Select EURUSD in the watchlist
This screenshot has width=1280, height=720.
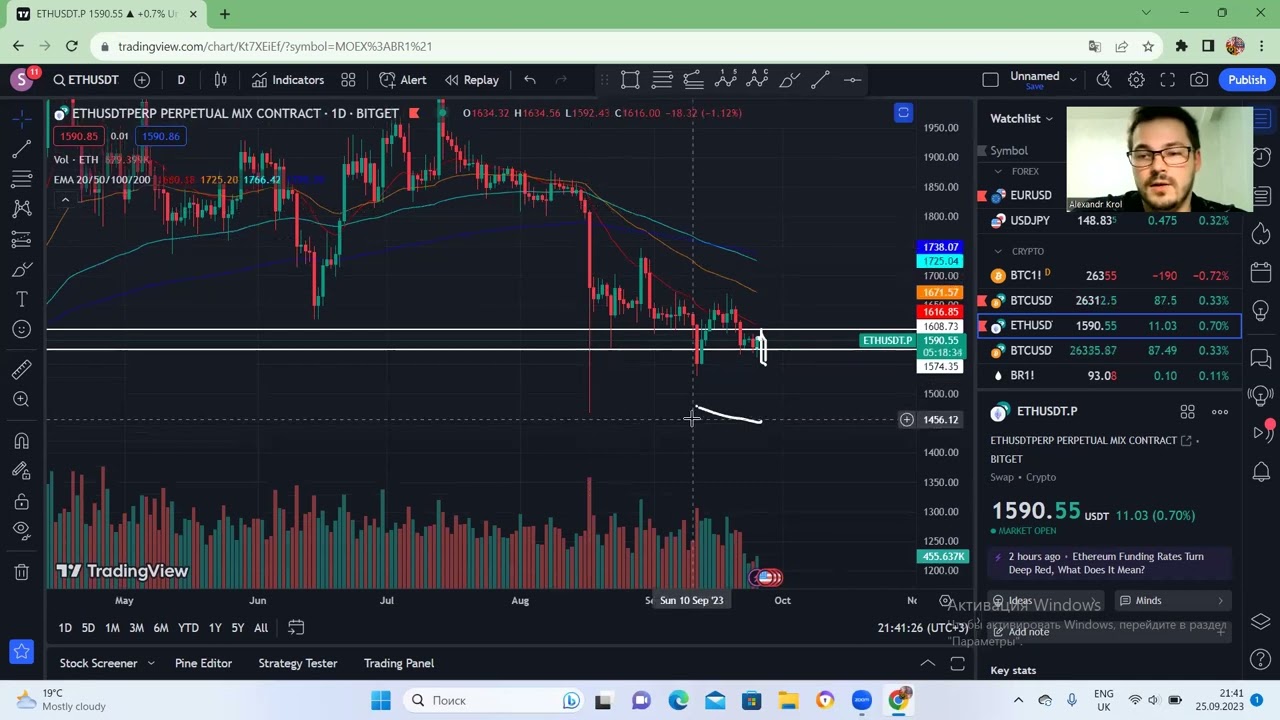click(1109, 195)
